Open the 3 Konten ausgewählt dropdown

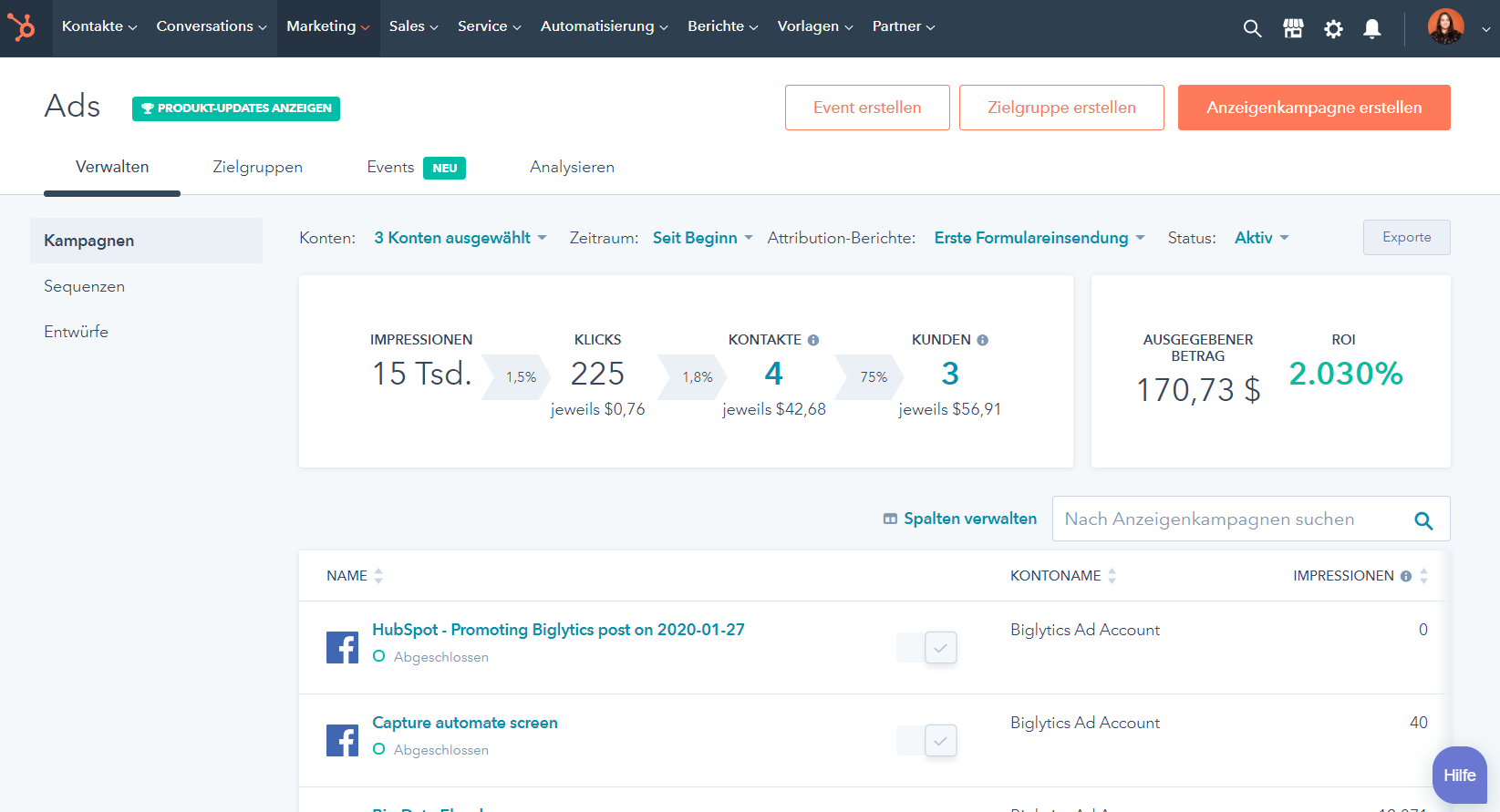click(460, 238)
